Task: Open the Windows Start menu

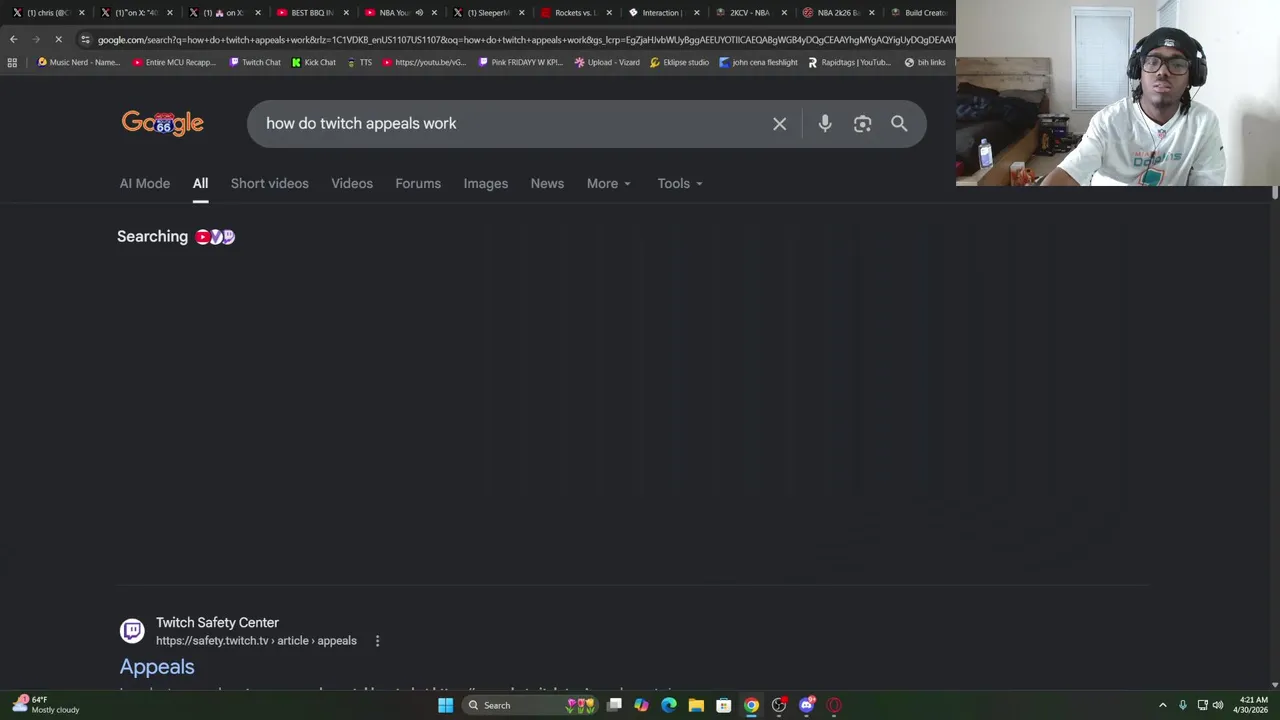Action: pyautogui.click(x=445, y=705)
